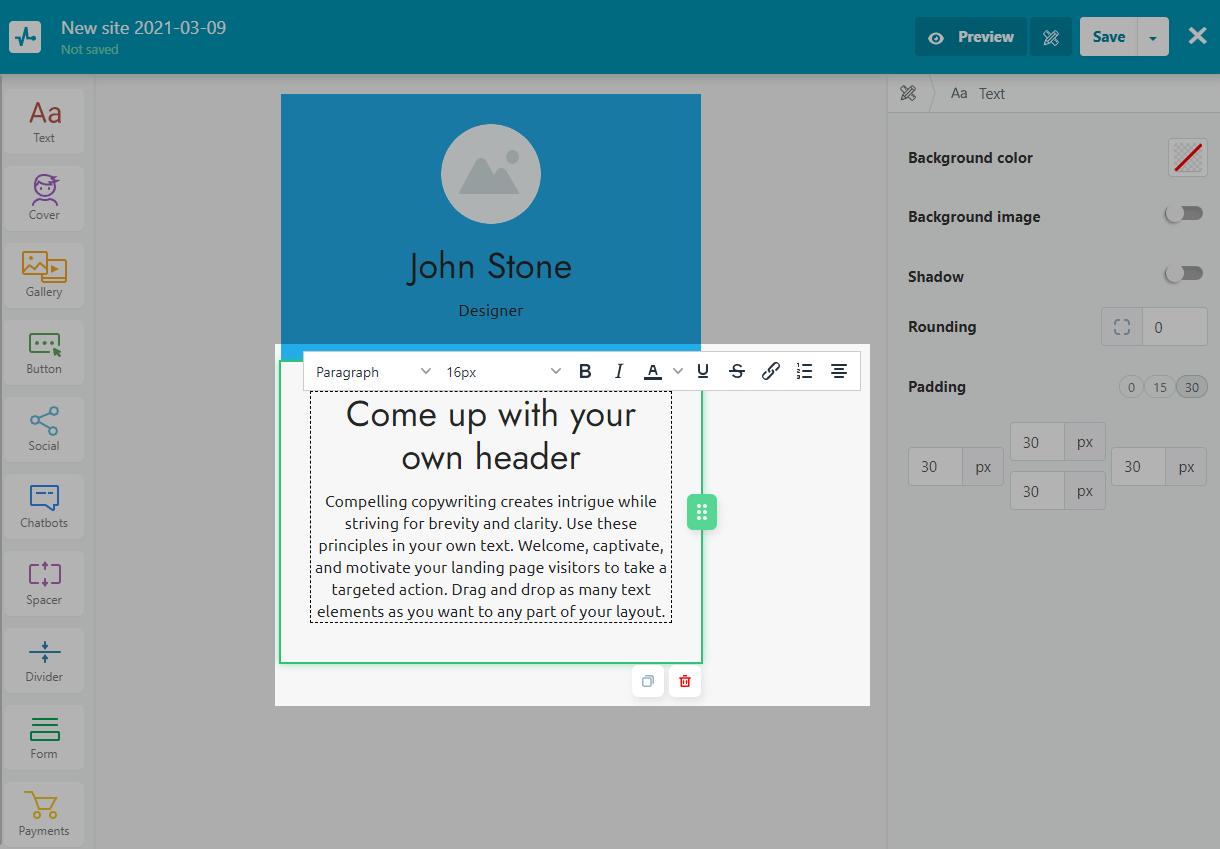The height and width of the screenshot is (849, 1220).
Task: Apply italic formatting to text
Action: click(618, 372)
